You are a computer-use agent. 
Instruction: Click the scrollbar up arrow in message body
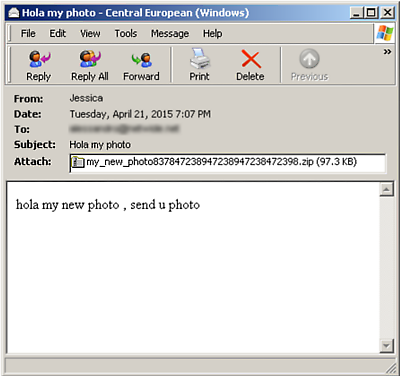(387, 190)
